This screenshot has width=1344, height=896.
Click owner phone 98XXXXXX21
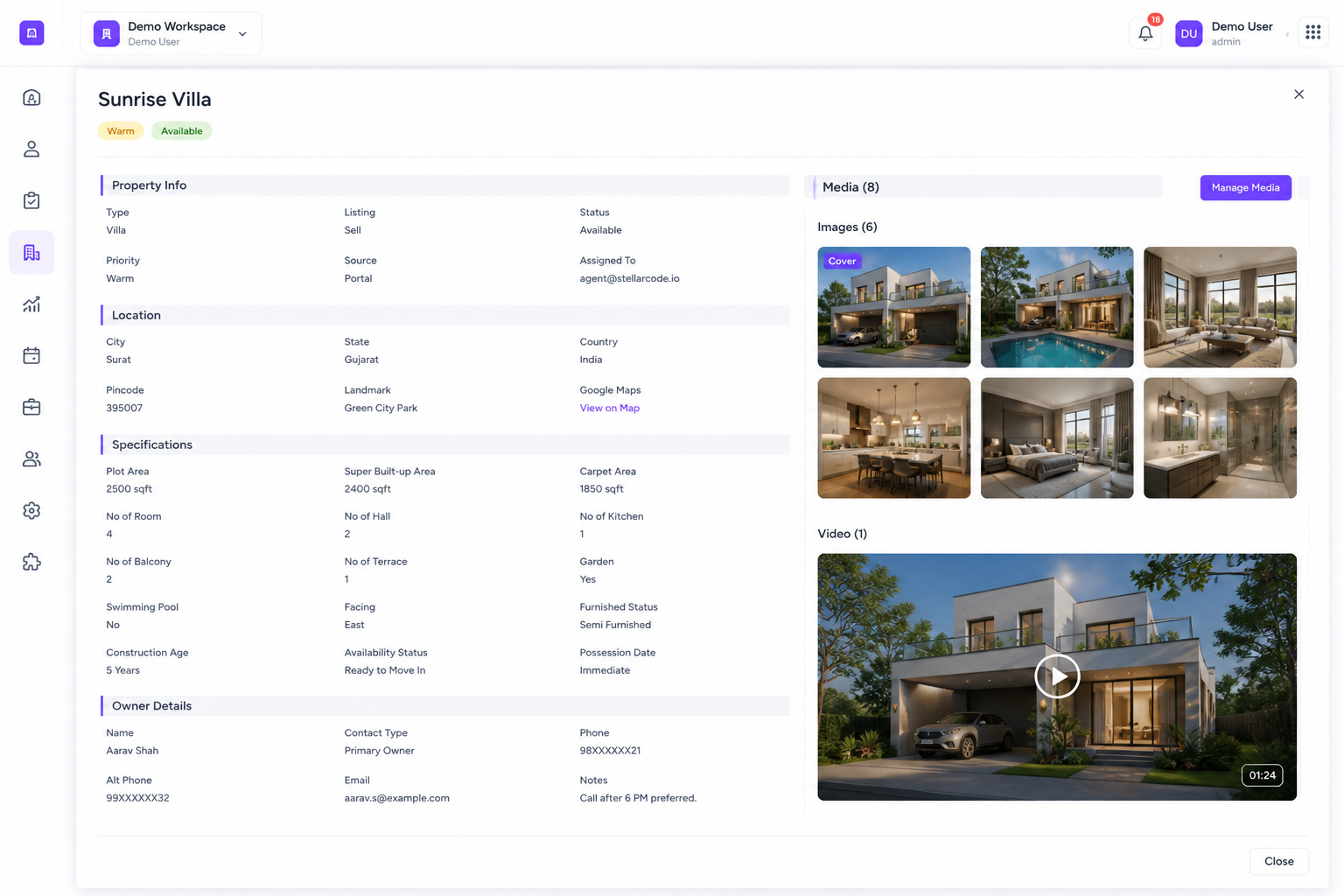(610, 751)
